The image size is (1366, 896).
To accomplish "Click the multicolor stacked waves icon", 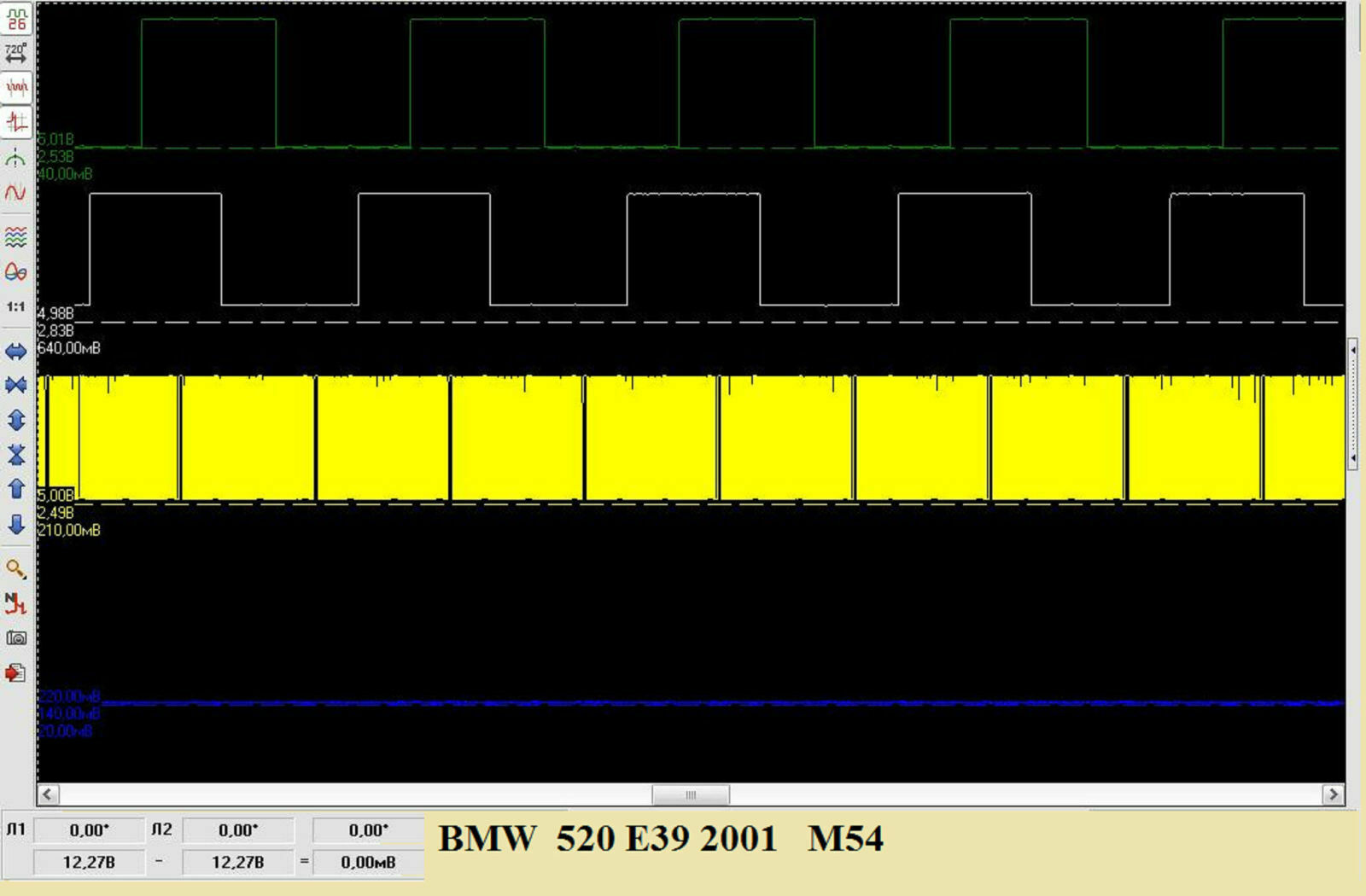I will tap(16, 236).
